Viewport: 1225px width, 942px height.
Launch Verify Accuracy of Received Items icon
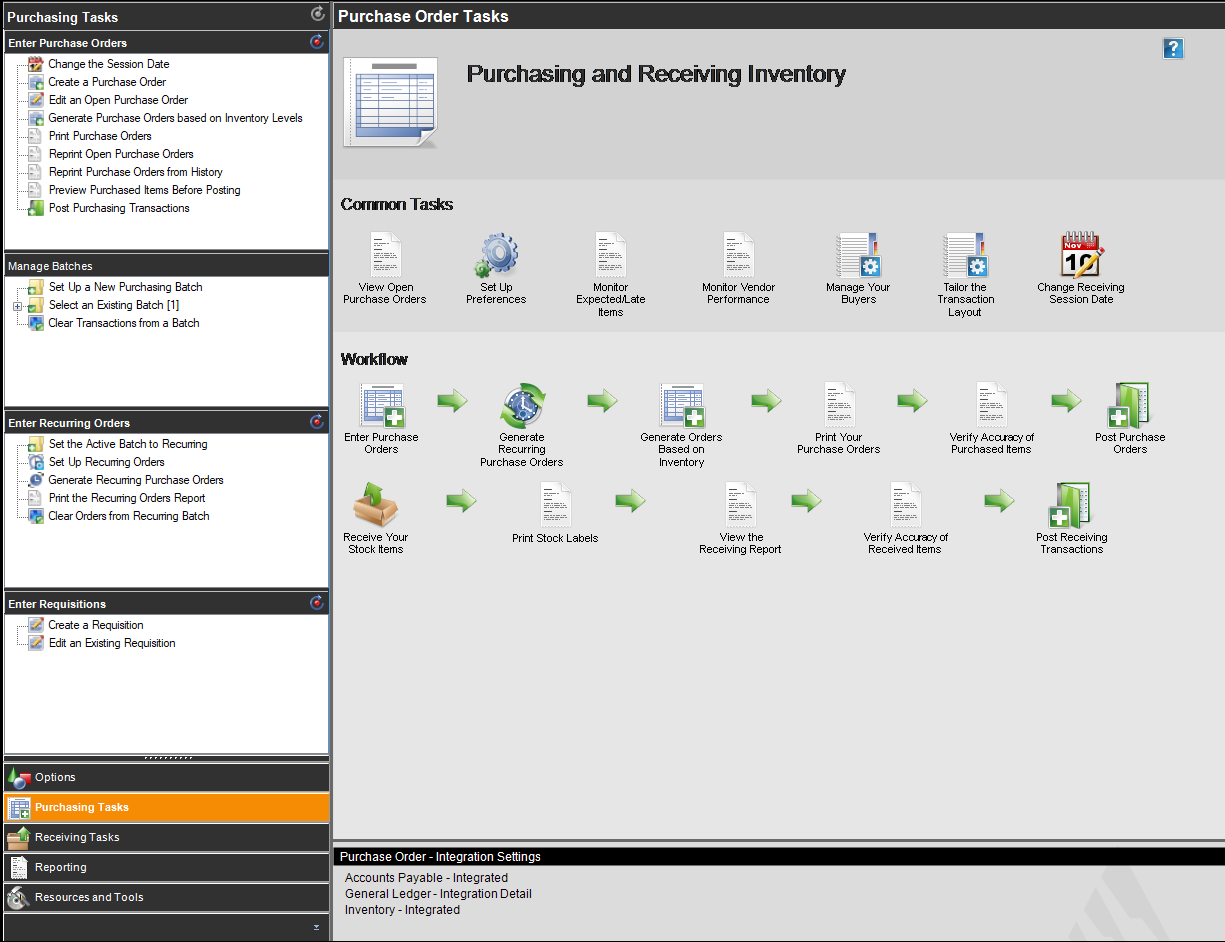coord(905,504)
